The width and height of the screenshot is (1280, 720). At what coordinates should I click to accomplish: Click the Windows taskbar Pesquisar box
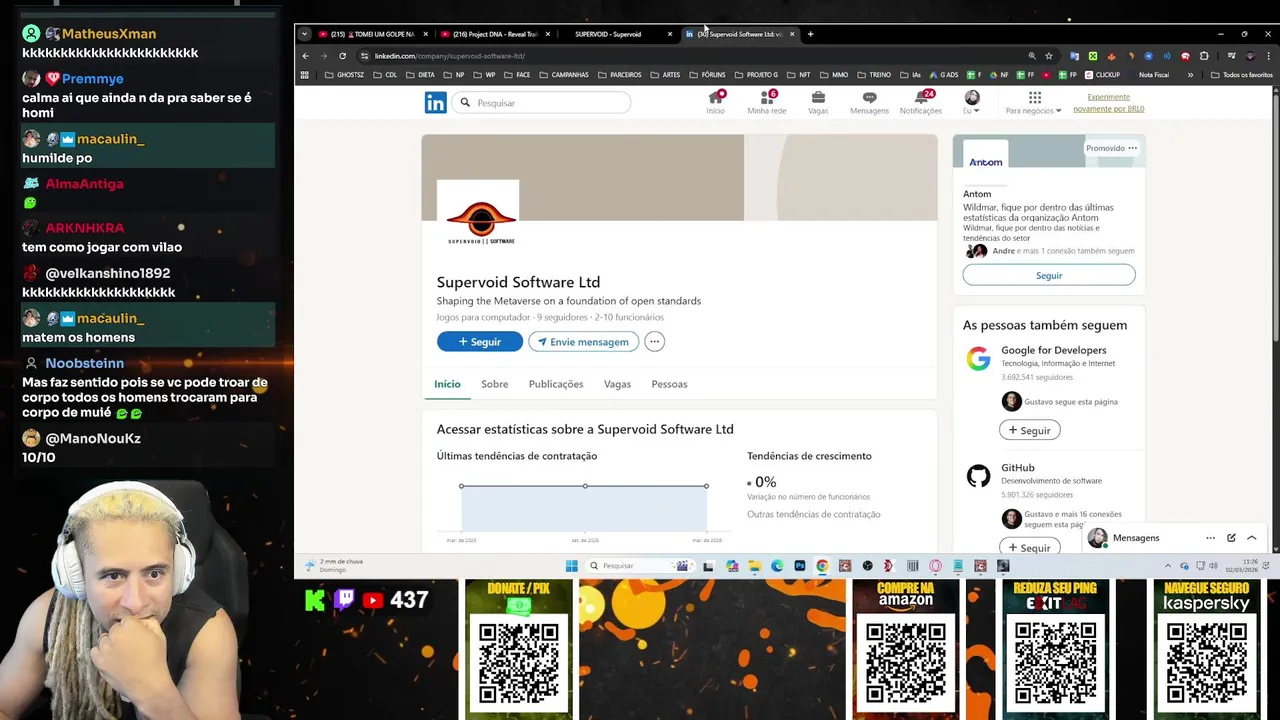point(641,566)
